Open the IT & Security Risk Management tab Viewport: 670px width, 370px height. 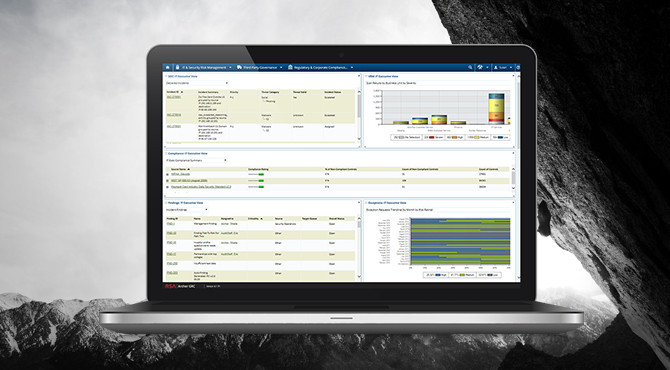coord(204,68)
